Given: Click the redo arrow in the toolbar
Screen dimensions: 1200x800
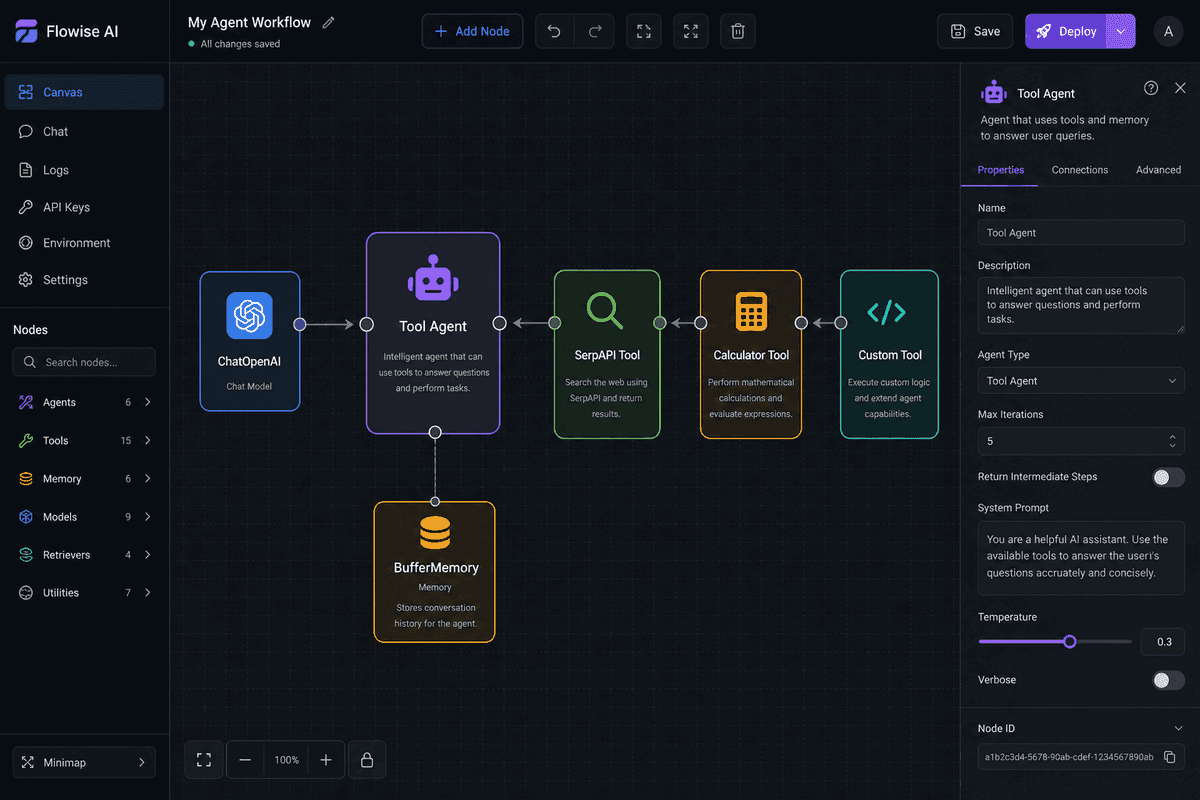Looking at the screenshot, I should (x=595, y=31).
